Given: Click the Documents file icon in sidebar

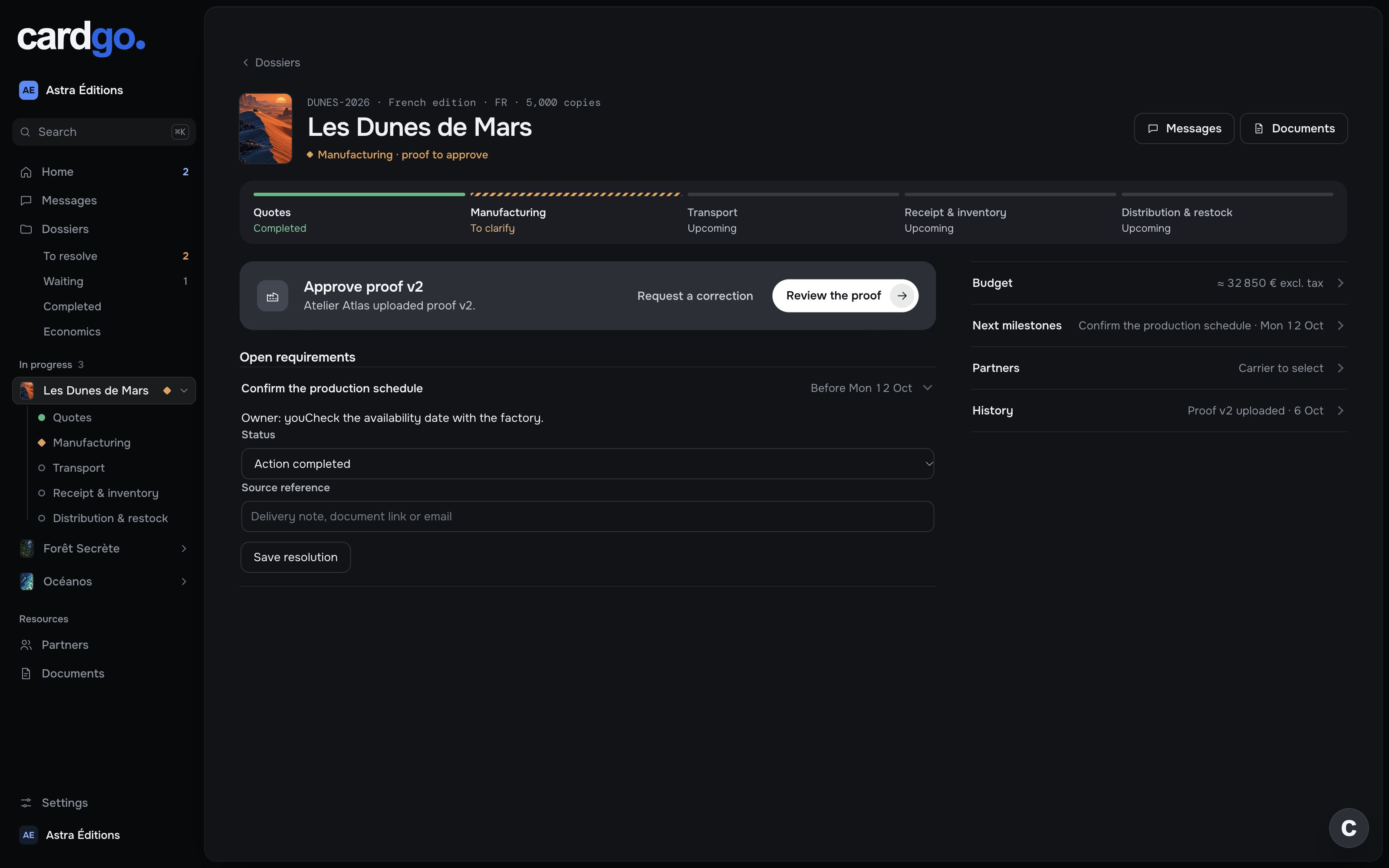Looking at the screenshot, I should point(26,674).
